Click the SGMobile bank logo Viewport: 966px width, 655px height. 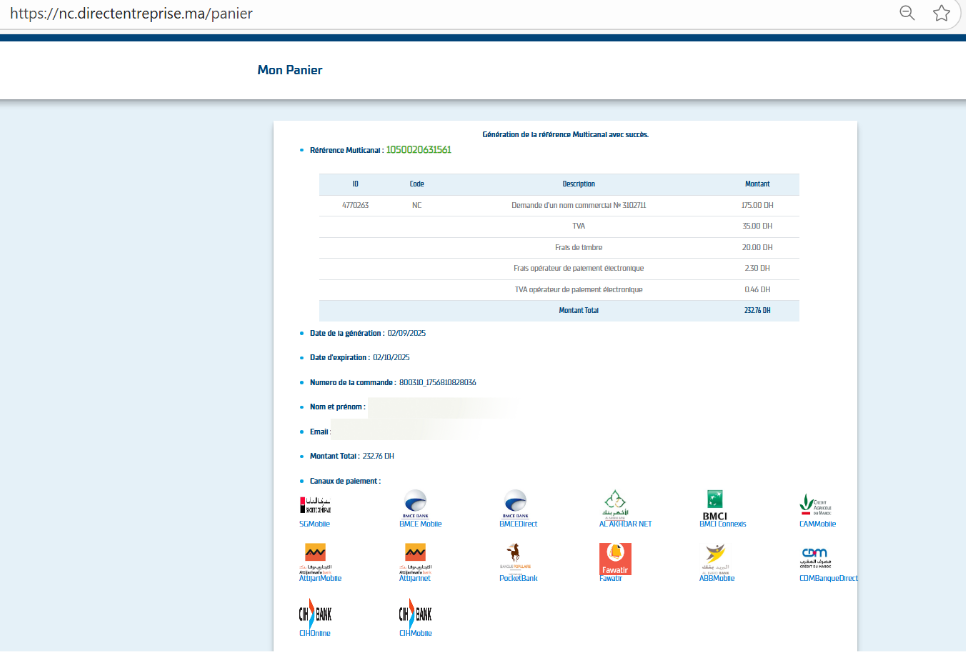click(x=315, y=505)
